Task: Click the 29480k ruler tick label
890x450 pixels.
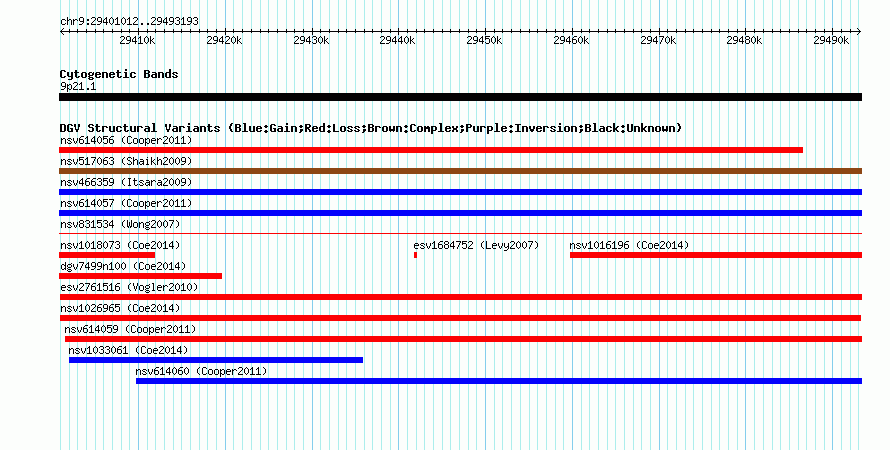Action: pos(744,40)
